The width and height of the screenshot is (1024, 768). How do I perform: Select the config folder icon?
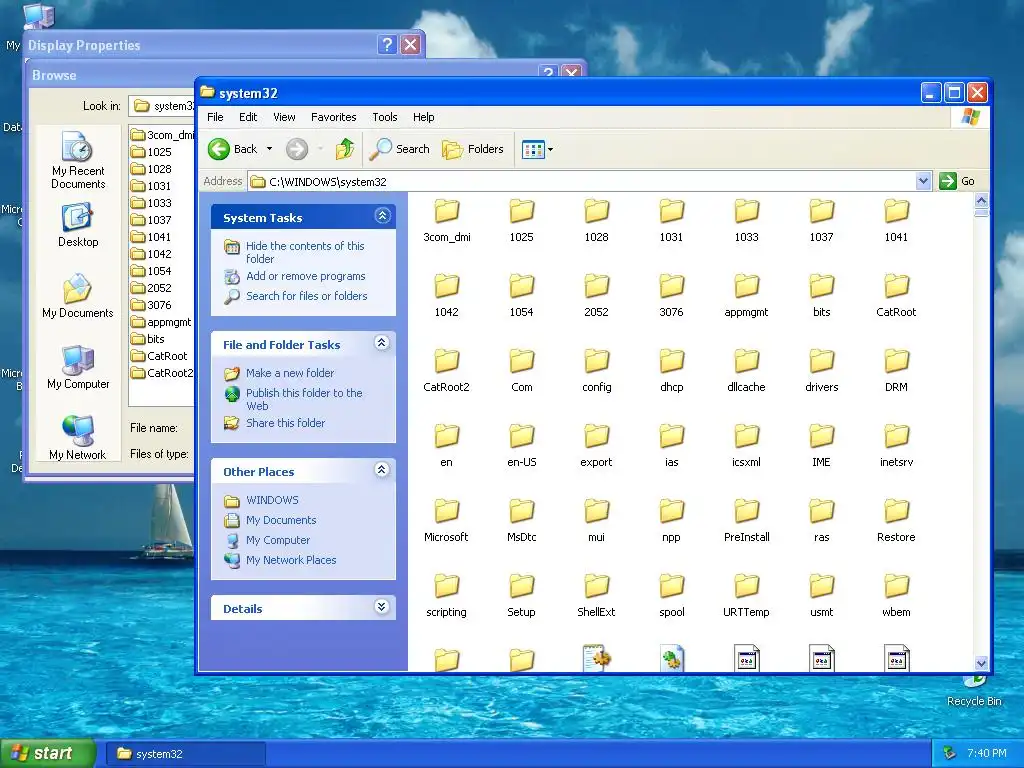pyautogui.click(x=597, y=361)
